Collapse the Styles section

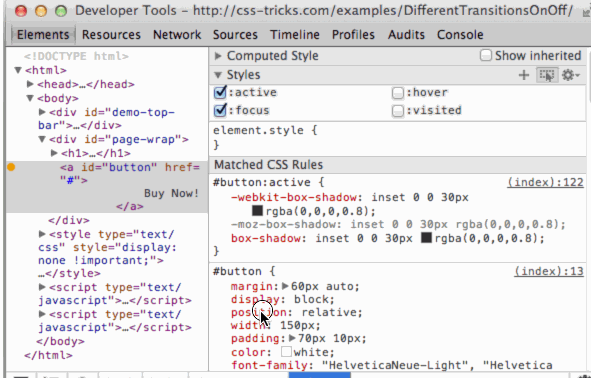[218, 75]
